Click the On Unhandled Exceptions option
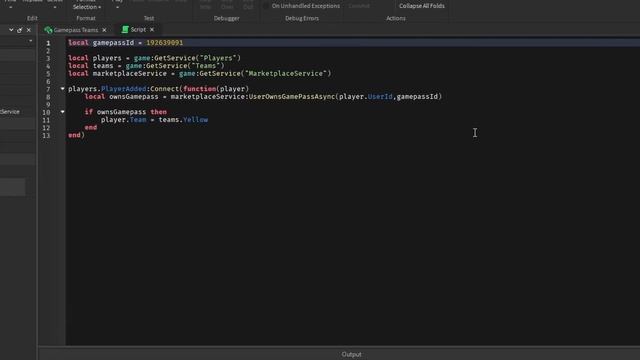 [306, 6]
